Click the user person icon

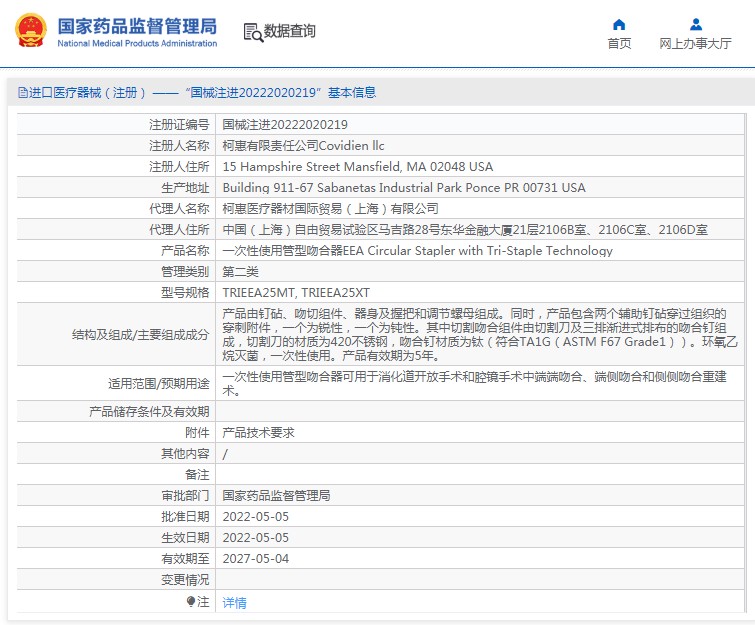tap(695, 24)
